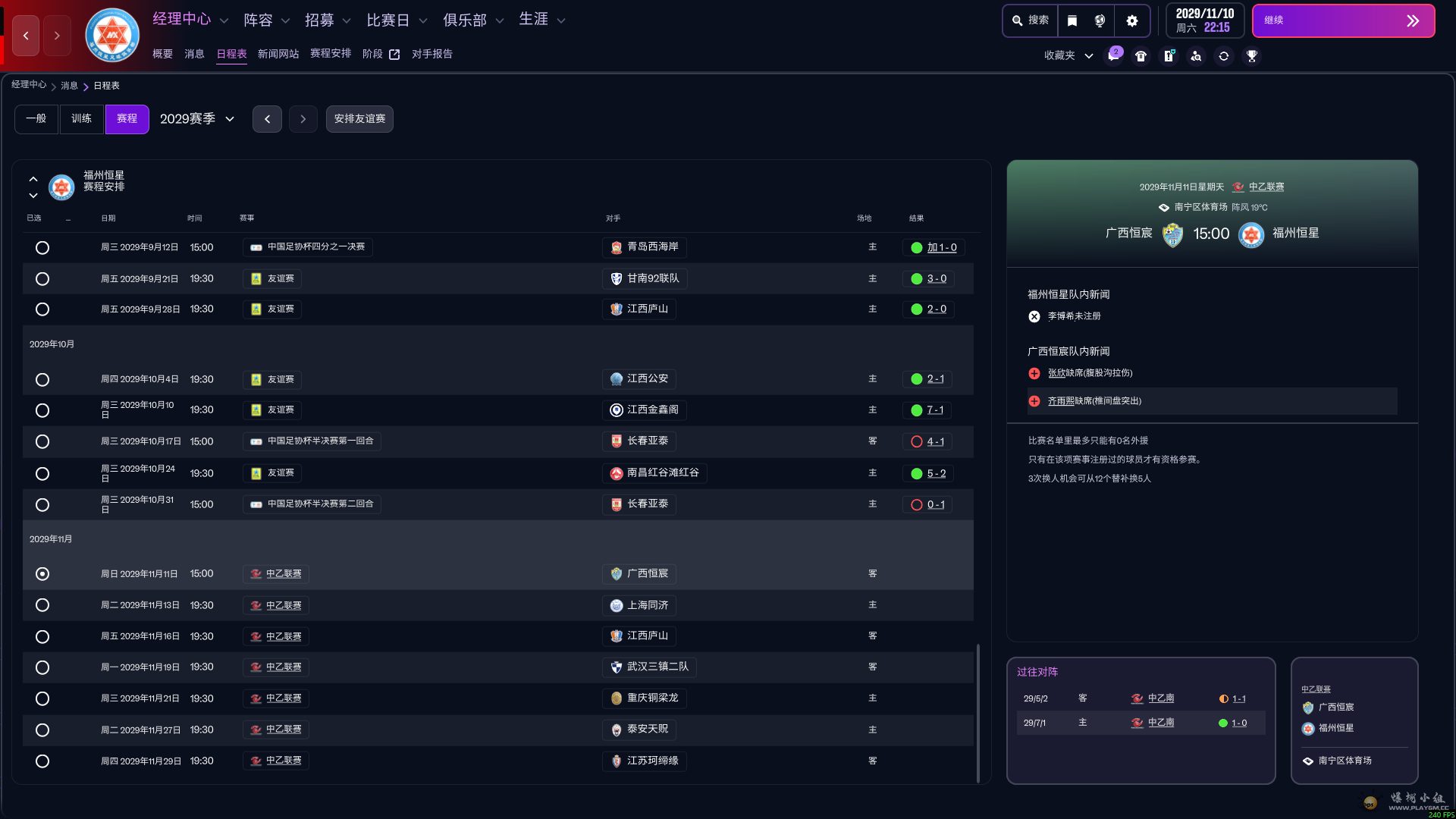Click the 继续 continue button

point(1342,20)
